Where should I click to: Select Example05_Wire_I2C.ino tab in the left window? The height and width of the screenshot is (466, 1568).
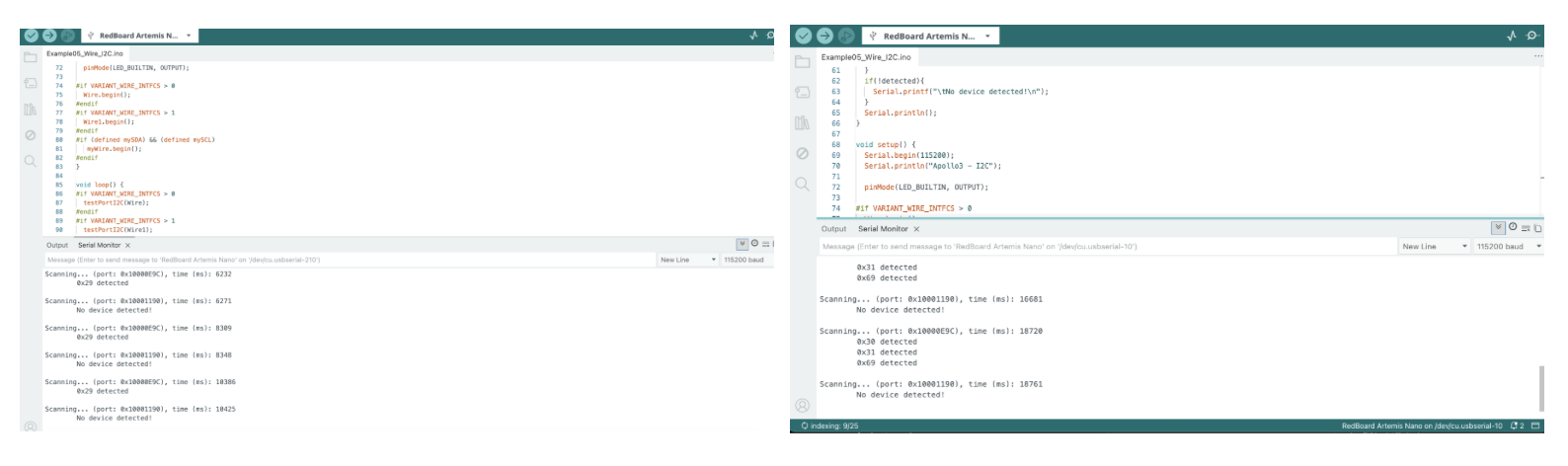pyautogui.click(x=85, y=53)
